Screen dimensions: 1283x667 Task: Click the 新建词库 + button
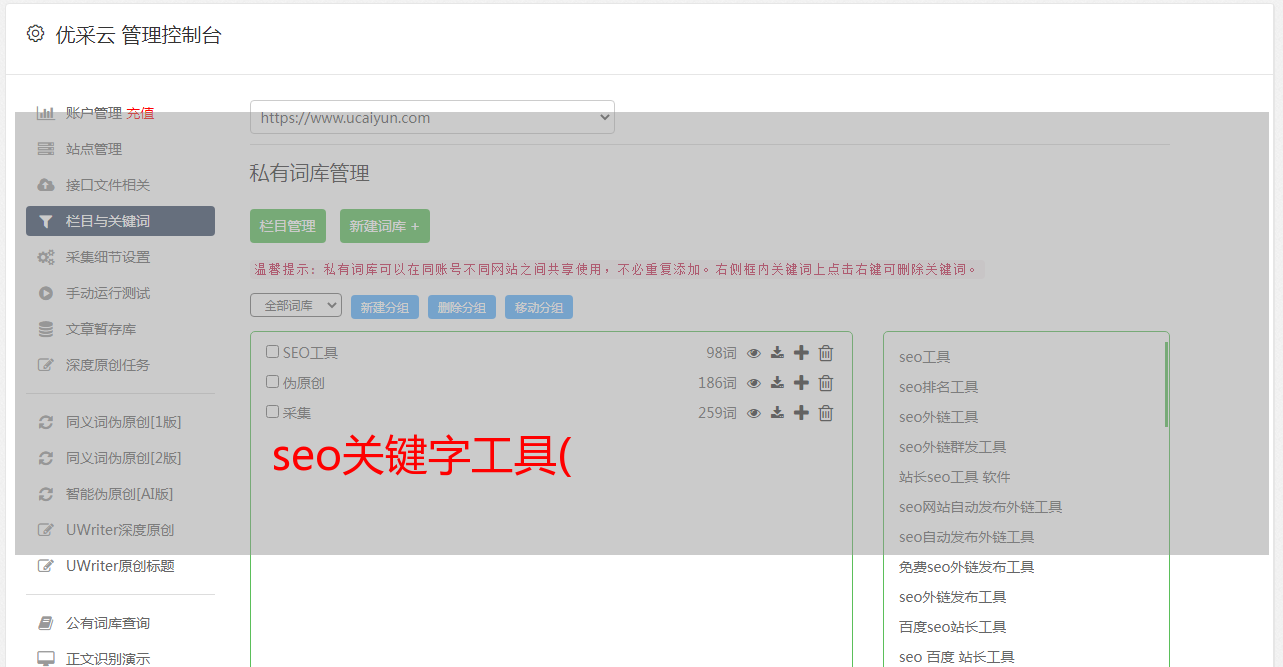[385, 226]
